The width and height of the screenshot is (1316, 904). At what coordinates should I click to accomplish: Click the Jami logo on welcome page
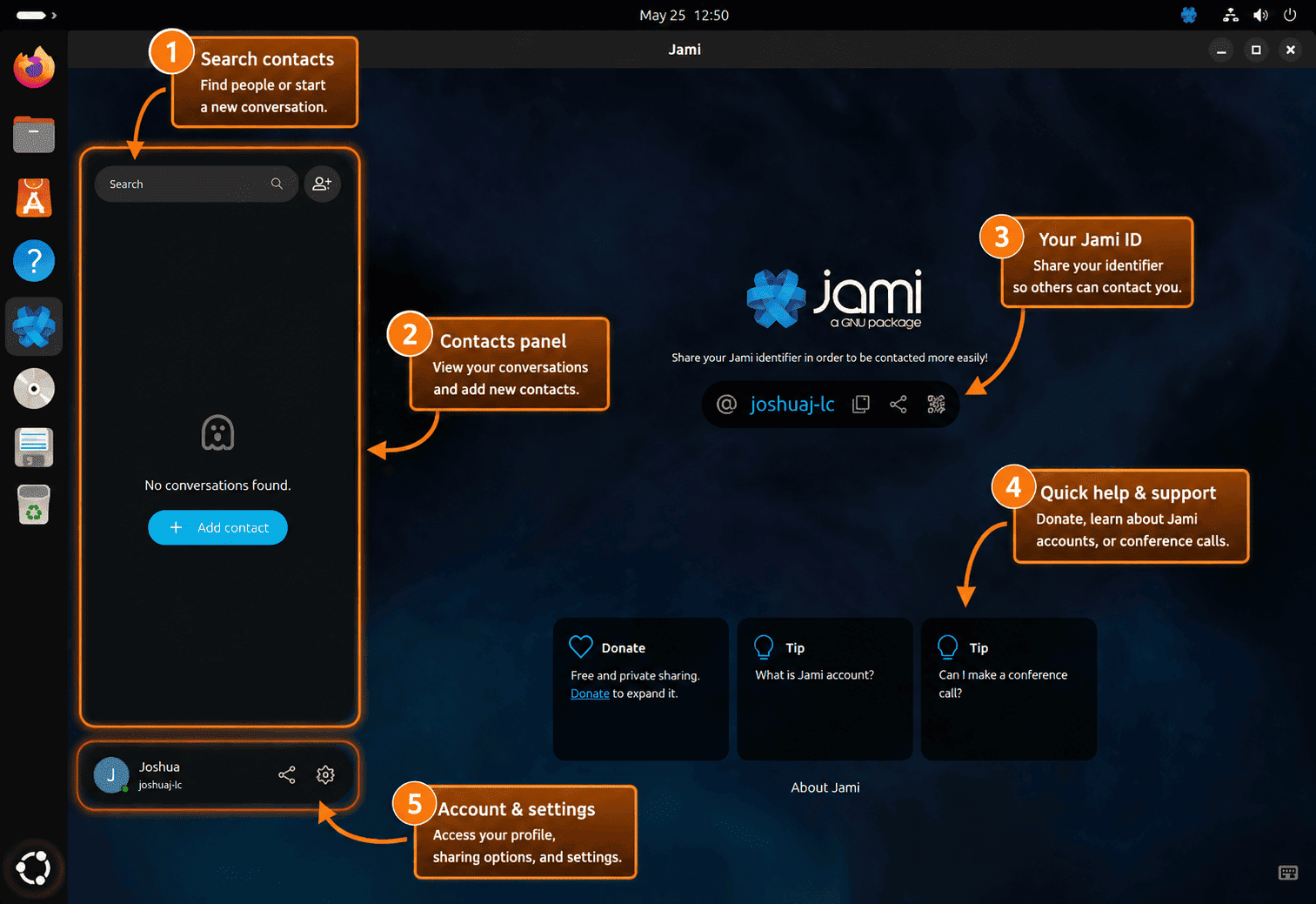point(834,298)
